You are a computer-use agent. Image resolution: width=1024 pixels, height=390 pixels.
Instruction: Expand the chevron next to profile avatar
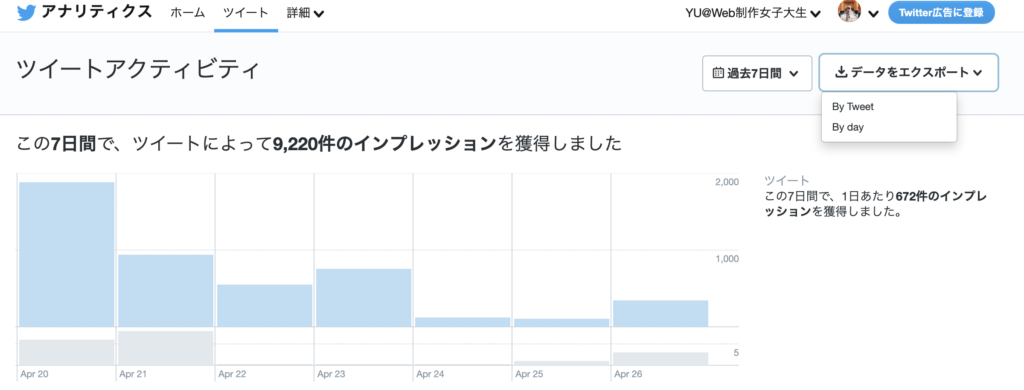[x=873, y=14]
